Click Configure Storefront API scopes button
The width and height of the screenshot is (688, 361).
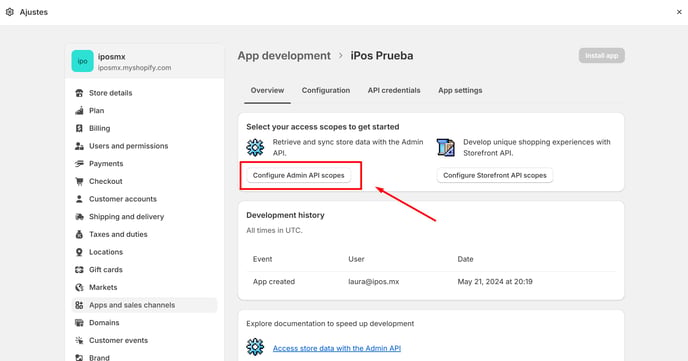pos(494,175)
